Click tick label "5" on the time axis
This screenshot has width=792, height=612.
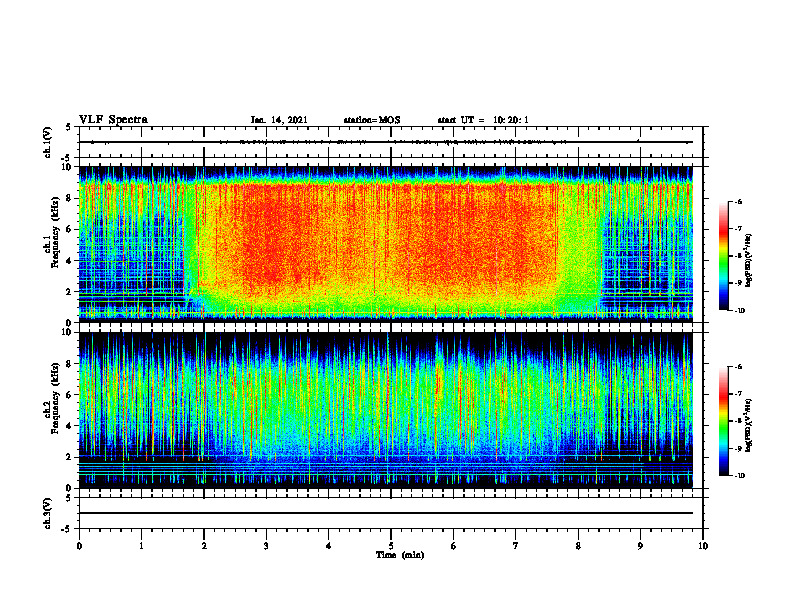(391, 546)
